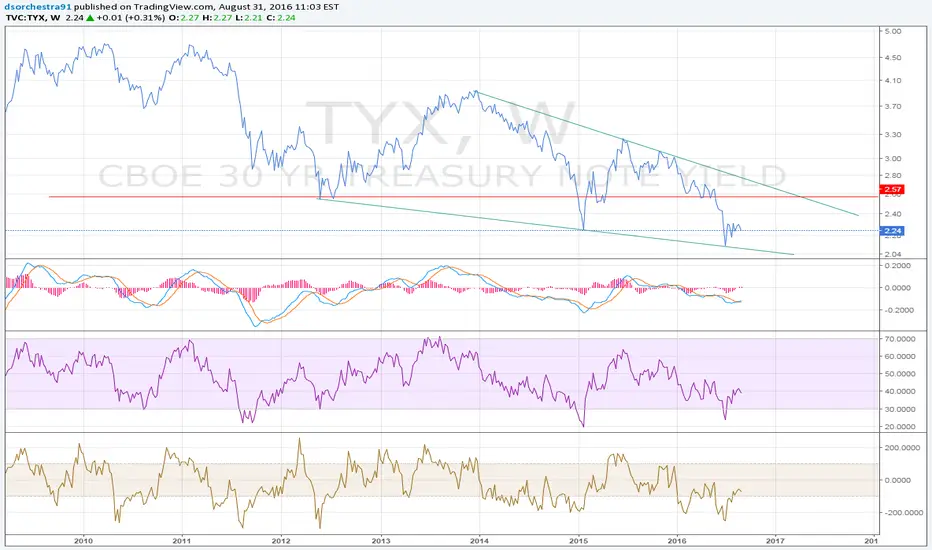The height and width of the screenshot is (550, 932).
Task: Click the 70.0000 RSI axis value
Action: [900, 339]
